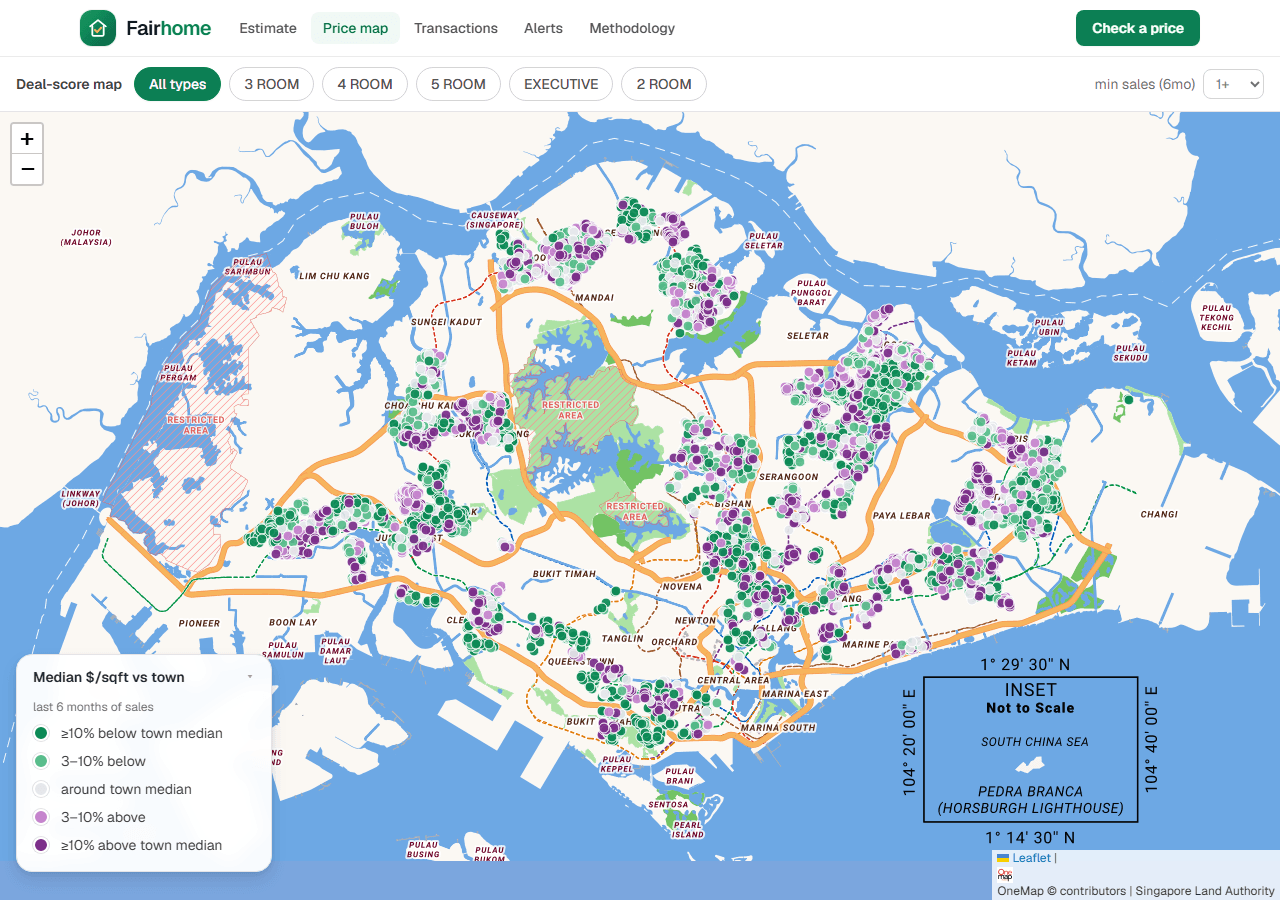Click the 'PEDRA BRANCA' inset label
Image resolution: width=1280 pixels, height=900 pixels.
pyautogui.click(x=1030, y=791)
